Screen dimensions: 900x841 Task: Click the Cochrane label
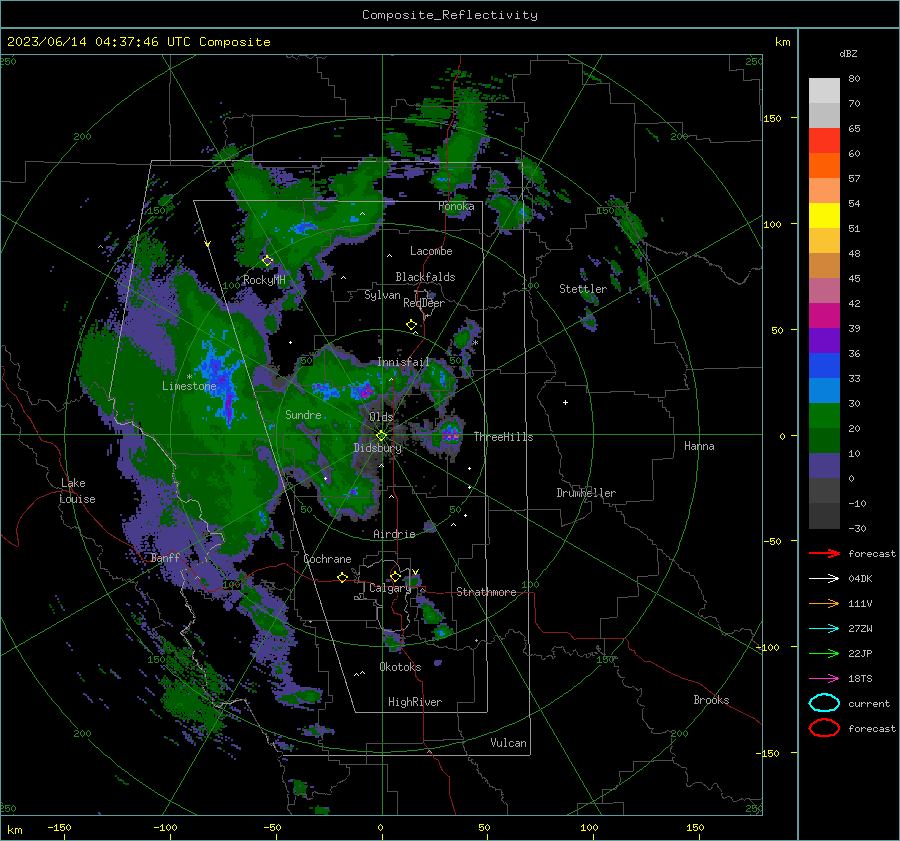click(327, 559)
